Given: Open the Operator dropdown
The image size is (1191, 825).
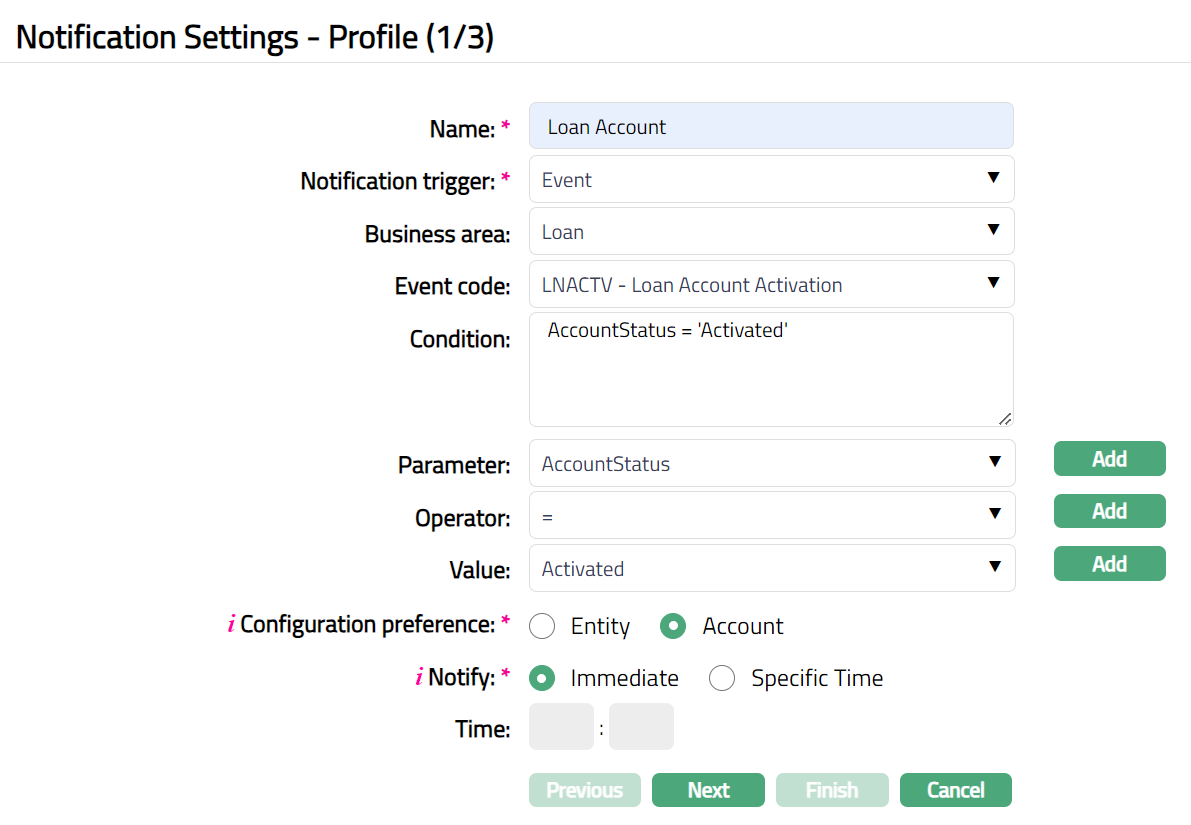Looking at the screenshot, I should coord(771,517).
